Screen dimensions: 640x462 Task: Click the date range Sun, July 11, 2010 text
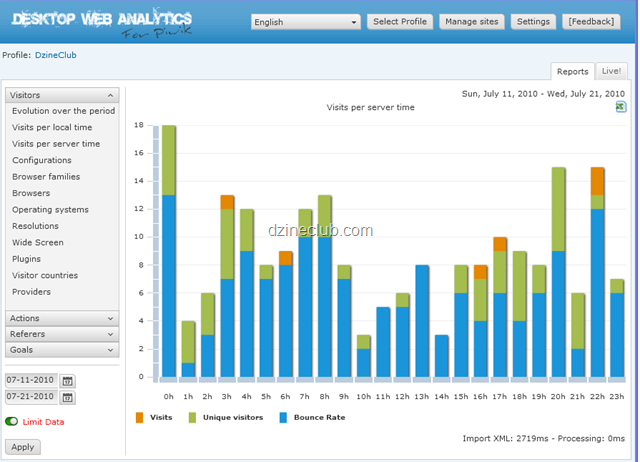tap(500, 94)
